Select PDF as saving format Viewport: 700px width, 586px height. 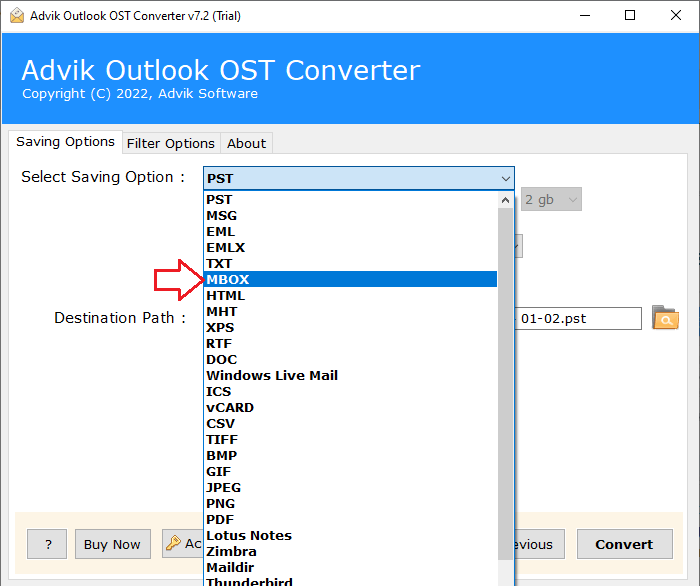[350, 520]
